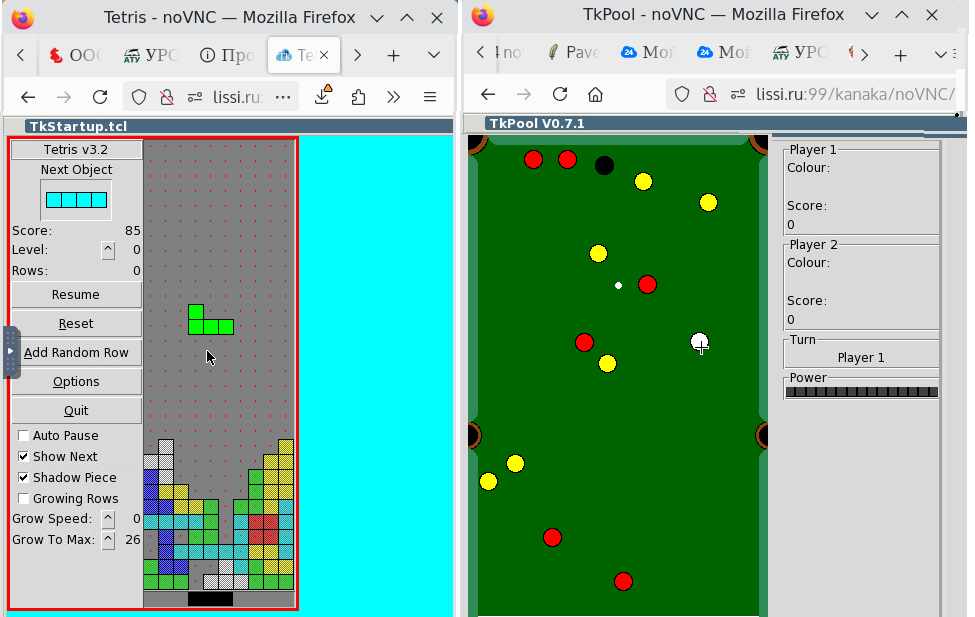The height and width of the screenshot is (617, 975).
Task: Open new tab plus in Tetris window
Action: pyautogui.click(x=393, y=55)
